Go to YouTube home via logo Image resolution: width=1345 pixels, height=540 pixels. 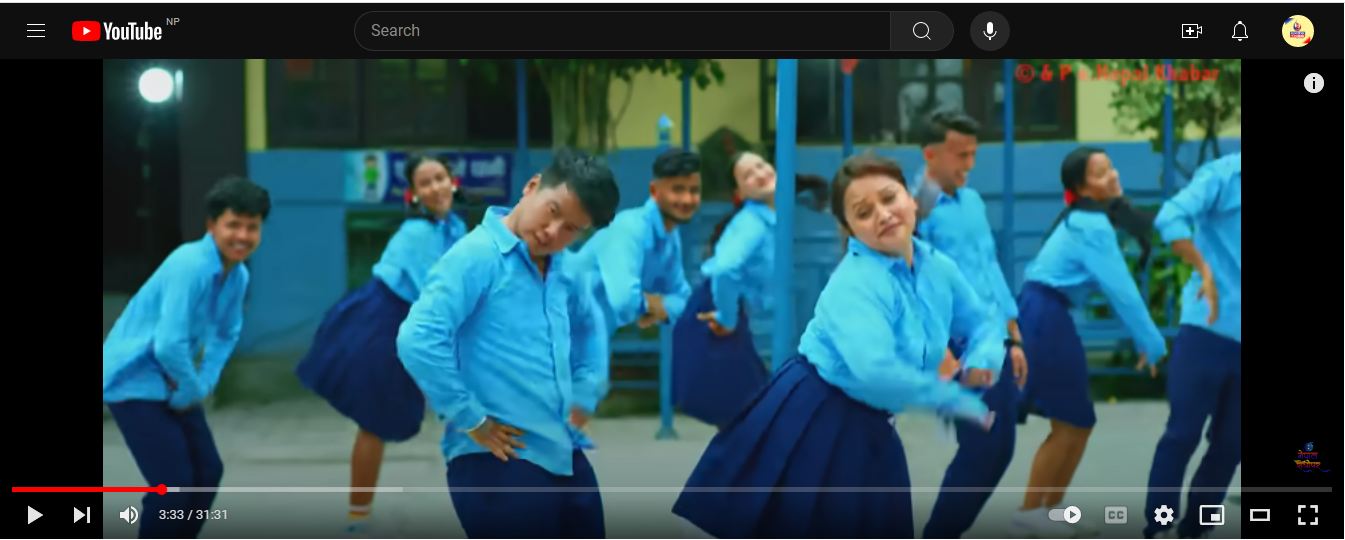[x=117, y=31]
